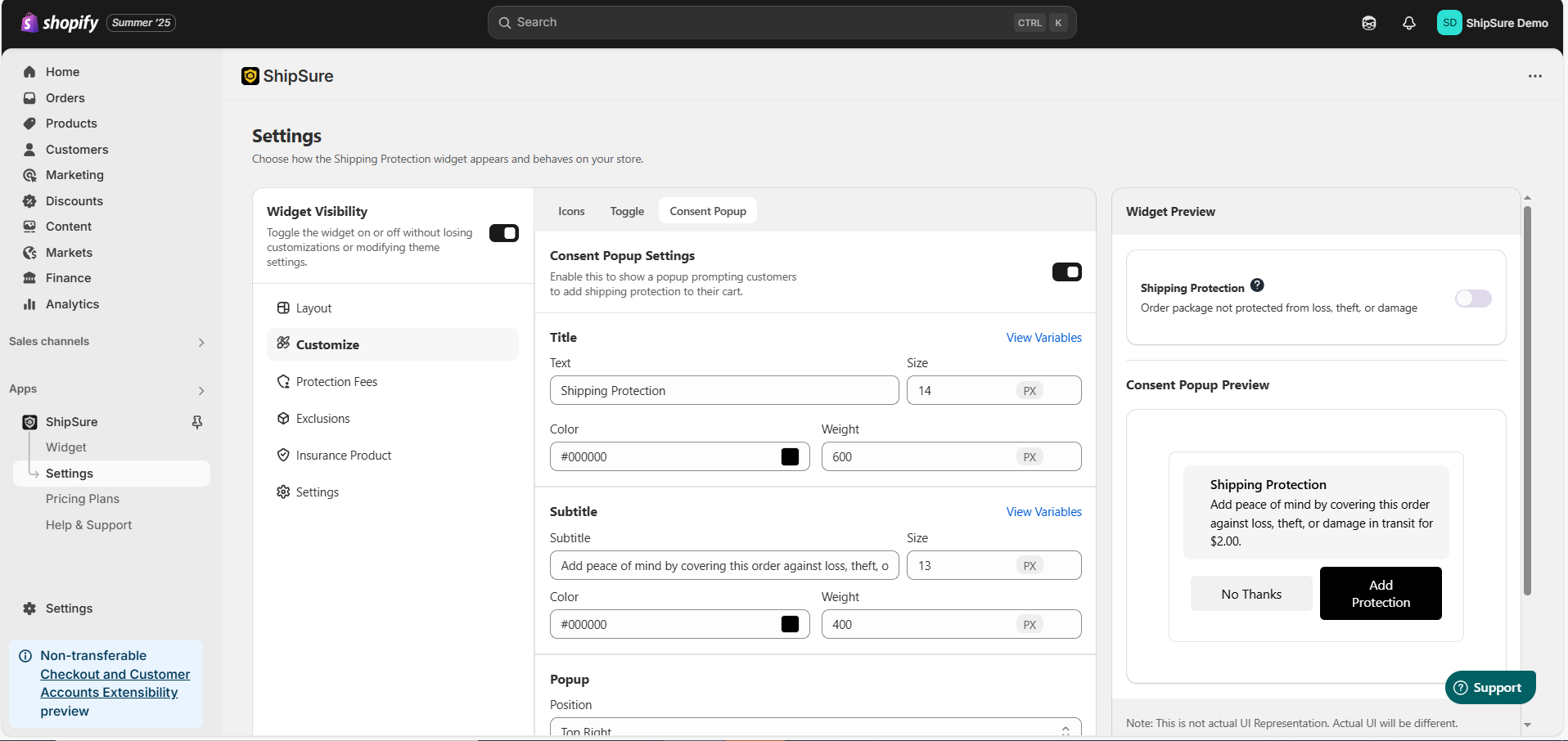This screenshot has width=1568, height=741.
Task: Click the gear icon beside sidebar Settings
Action: tap(29, 609)
